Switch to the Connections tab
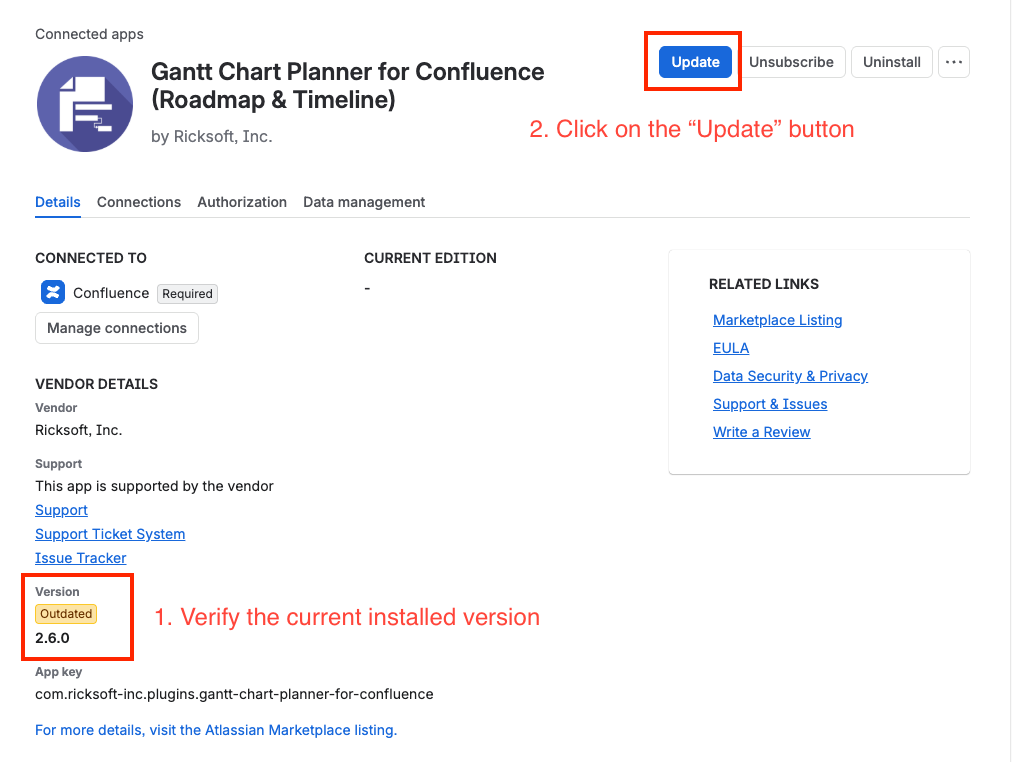The width and height of the screenshot is (1012, 762). pyautogui.click(x=139, y=202)
